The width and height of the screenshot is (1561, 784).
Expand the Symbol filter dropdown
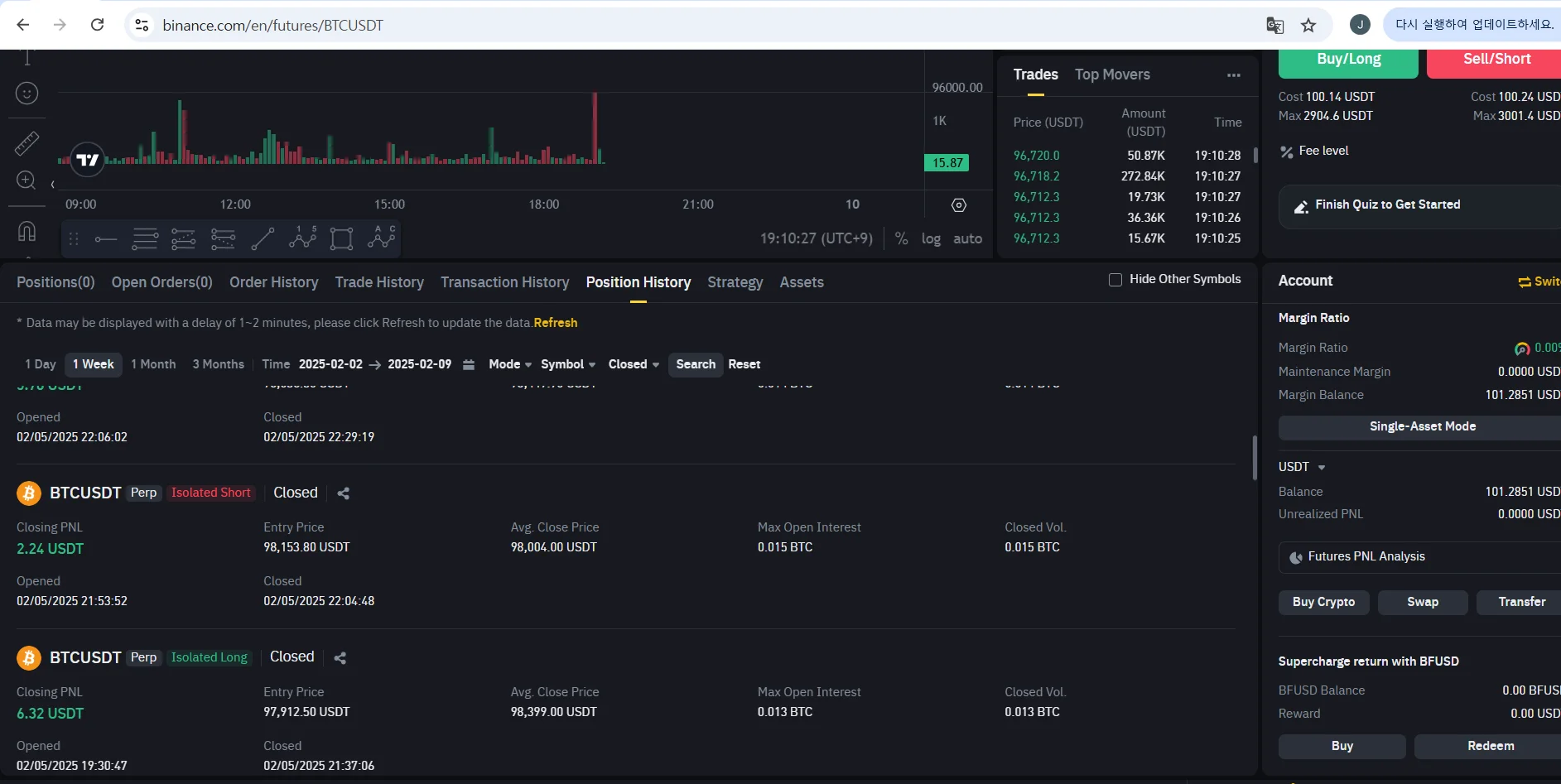coord(567,365)
